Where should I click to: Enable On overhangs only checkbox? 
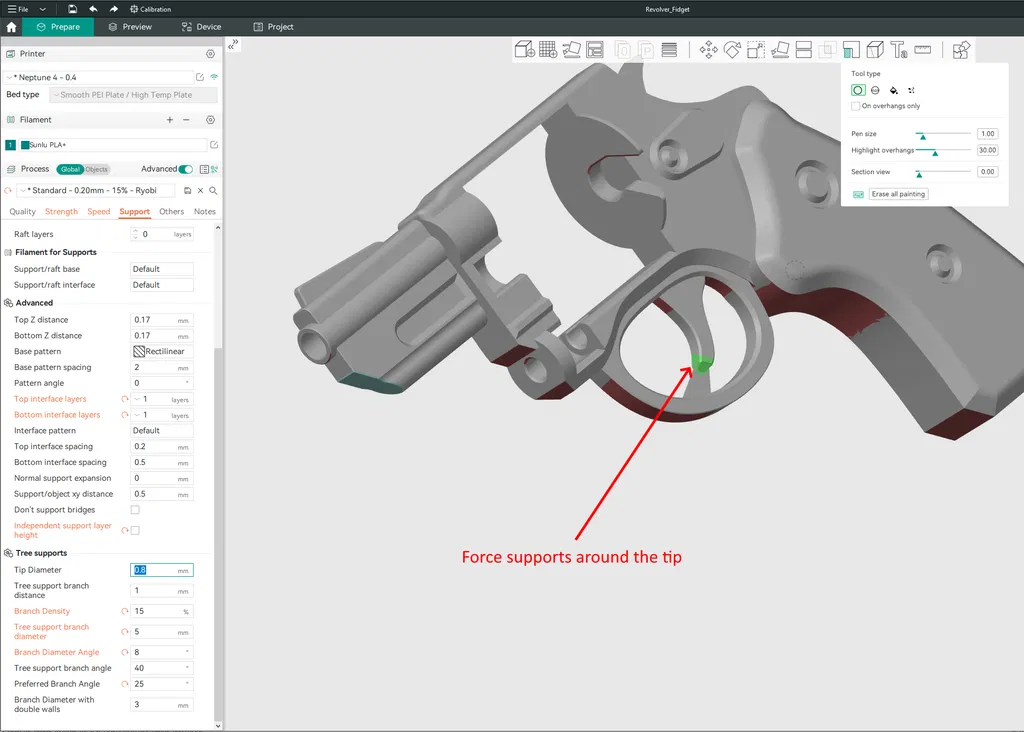click(x=856, y=106)
